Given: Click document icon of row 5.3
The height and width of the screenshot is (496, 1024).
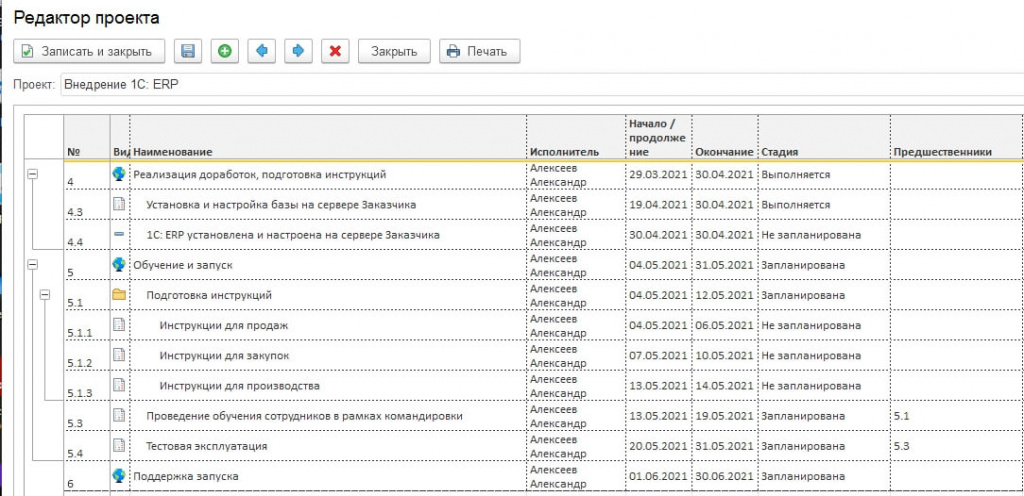Looking at the screenshot, I should click(x=119, y=415).
